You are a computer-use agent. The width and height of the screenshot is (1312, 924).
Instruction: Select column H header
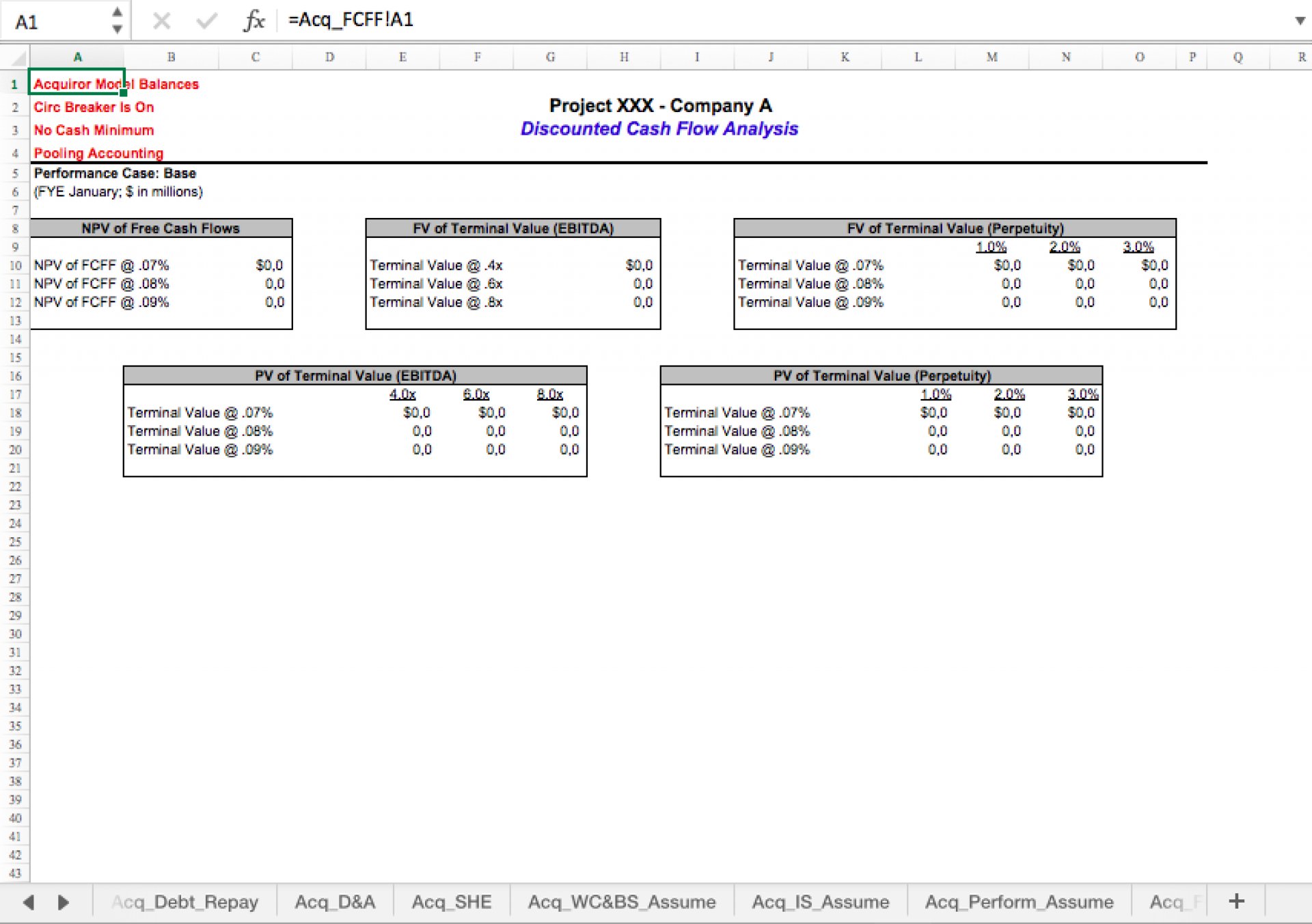click(x=624, y=57)
